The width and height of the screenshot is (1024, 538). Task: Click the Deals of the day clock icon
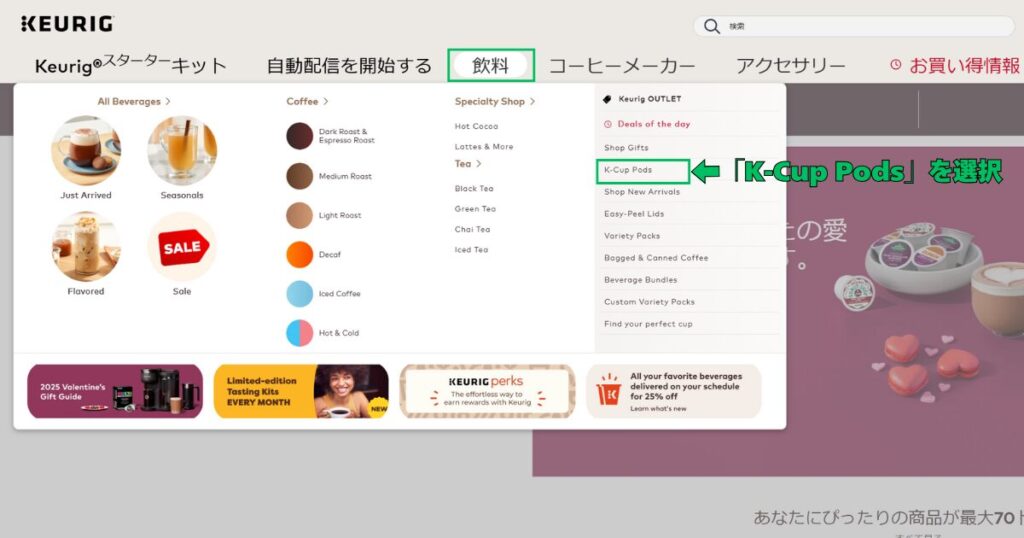(608, 124)
